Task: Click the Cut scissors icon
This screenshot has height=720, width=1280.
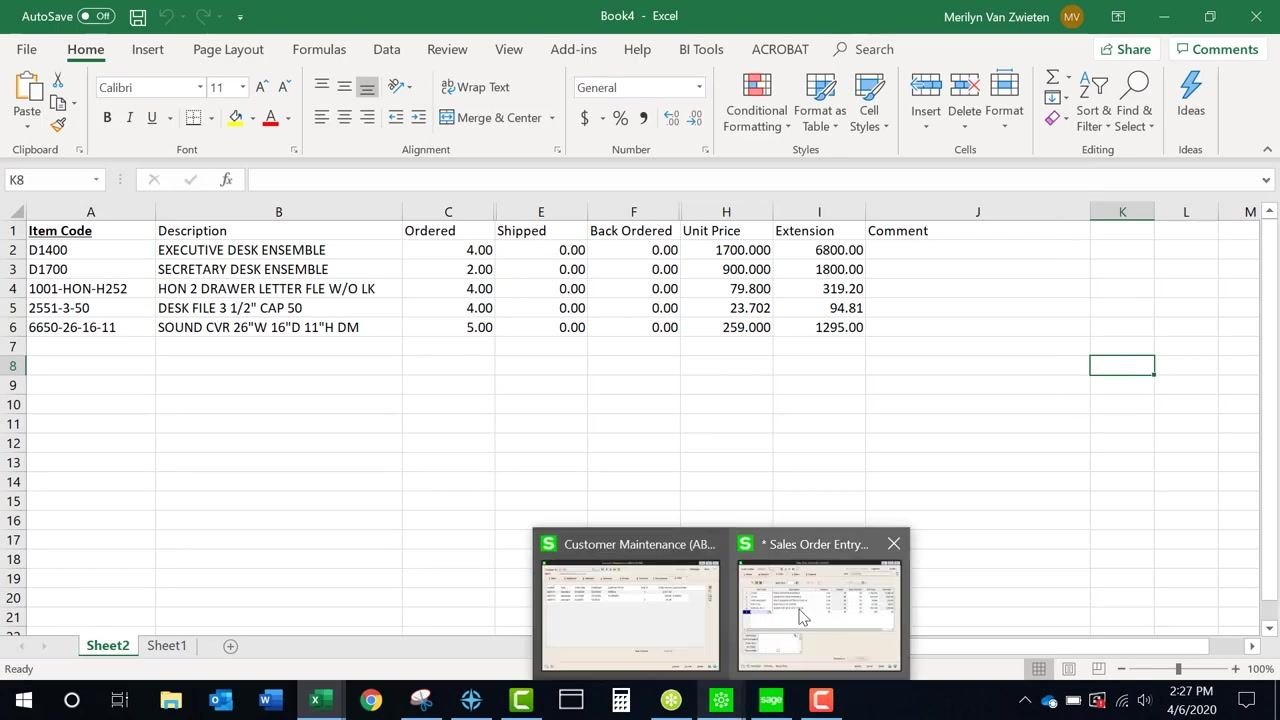Action: [58, 80]
